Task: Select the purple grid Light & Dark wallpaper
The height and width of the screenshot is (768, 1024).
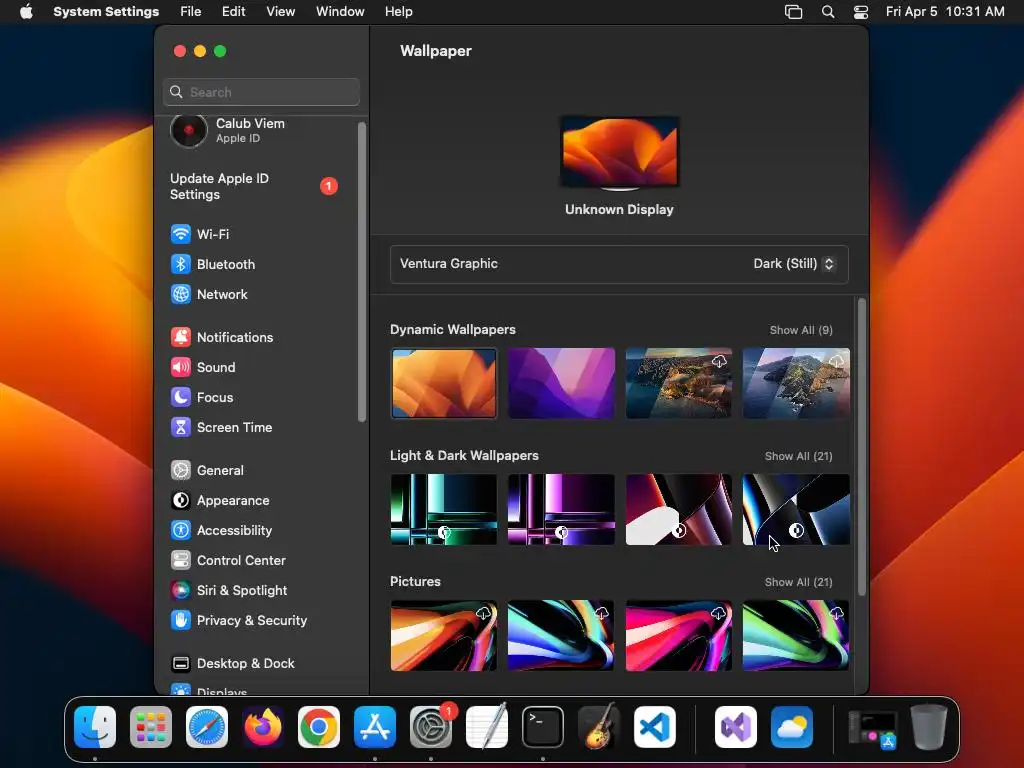Action: (562, 509)
